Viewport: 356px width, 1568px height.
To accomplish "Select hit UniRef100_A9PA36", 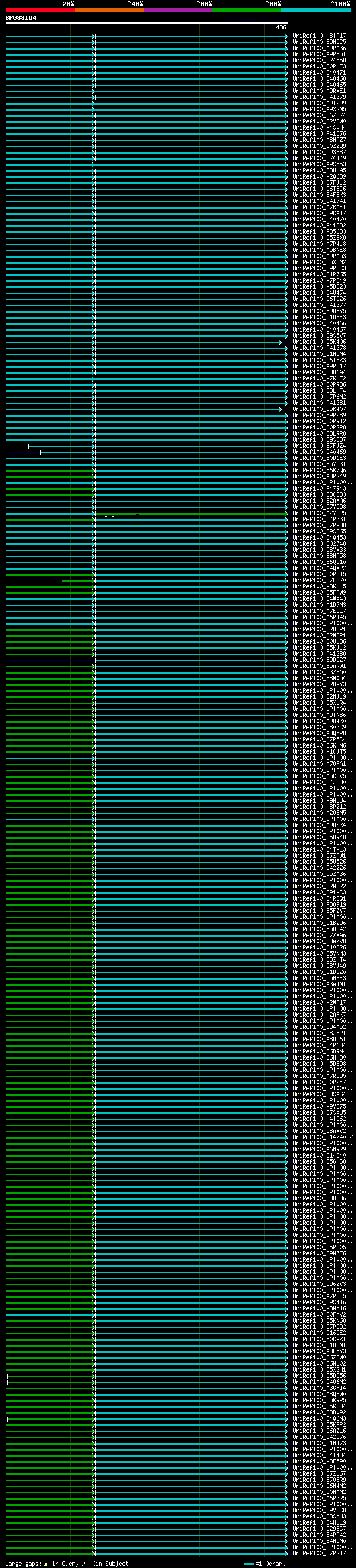I will coord(319,48).
